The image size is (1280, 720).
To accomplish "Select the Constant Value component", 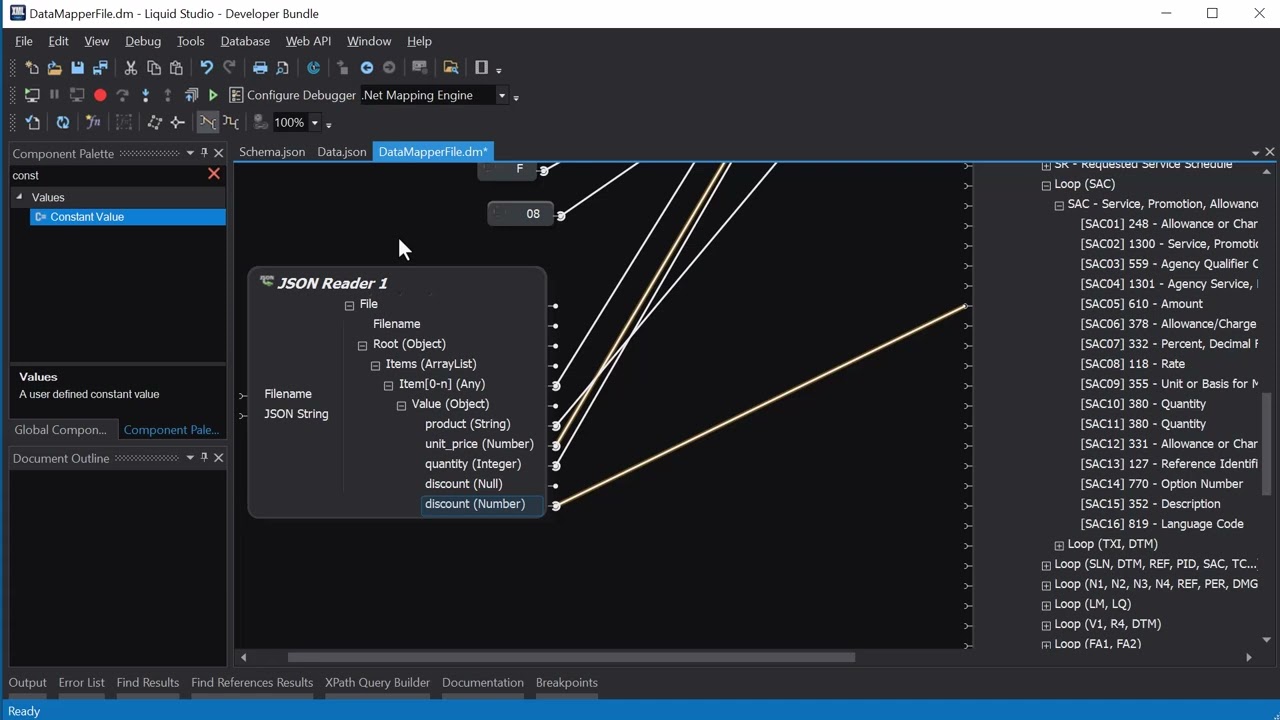I will tap(128, 217).
